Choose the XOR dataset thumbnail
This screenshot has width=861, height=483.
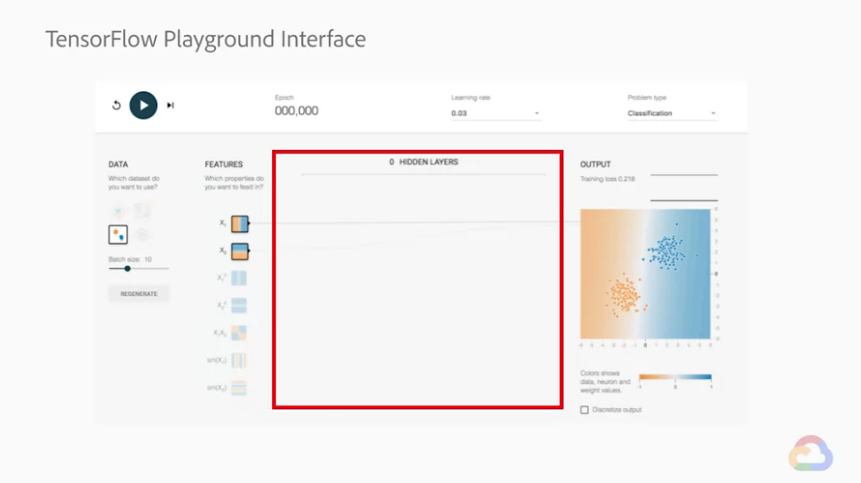point(142,211)
